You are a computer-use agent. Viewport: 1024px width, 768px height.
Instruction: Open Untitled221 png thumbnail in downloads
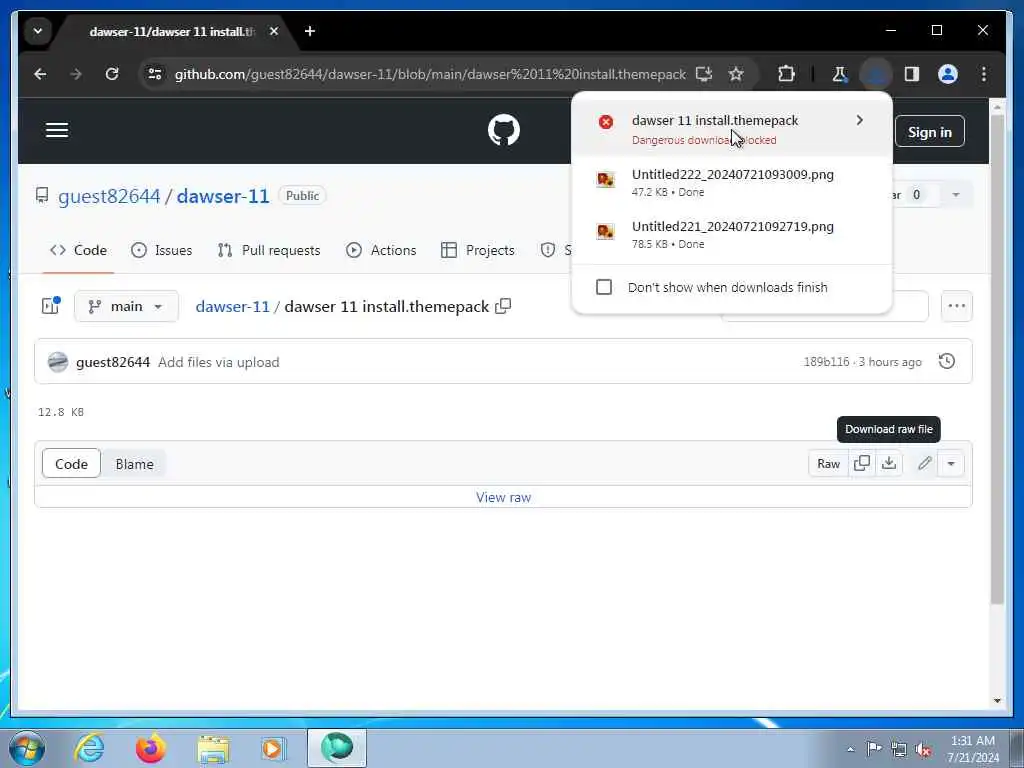tap(605, 231)
